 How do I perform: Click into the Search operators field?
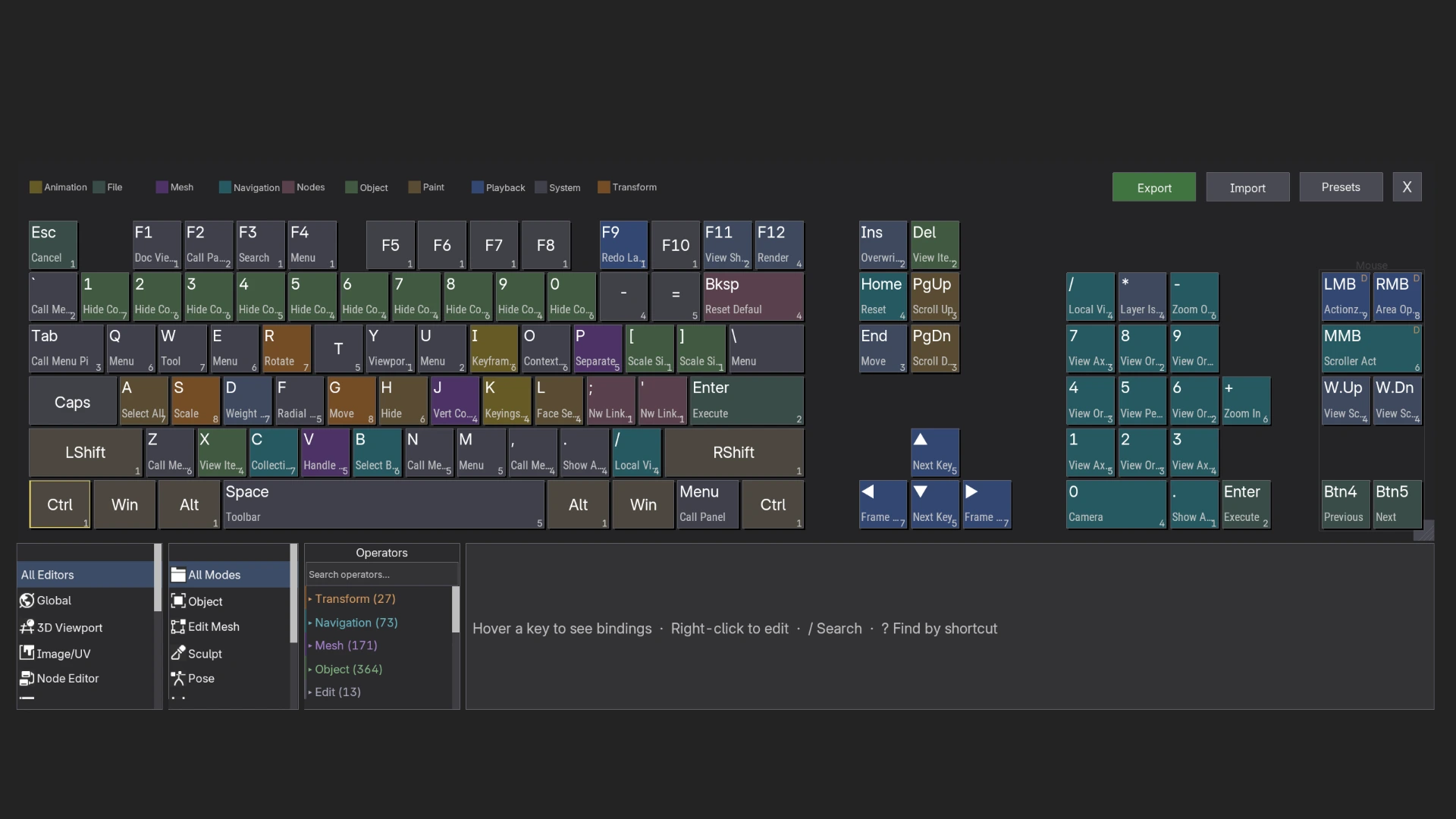[381, 574]
